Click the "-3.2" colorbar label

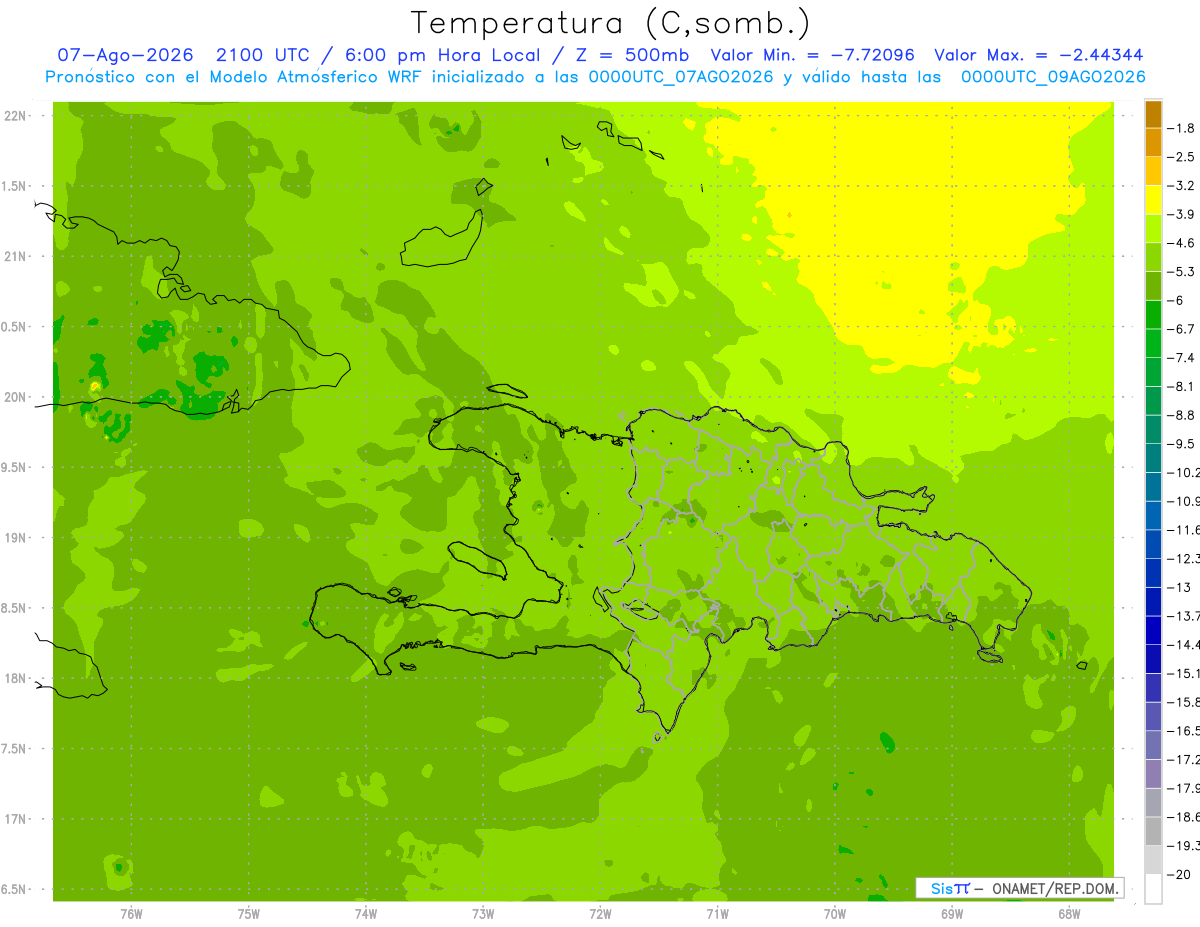click(x=1183, y=186)
